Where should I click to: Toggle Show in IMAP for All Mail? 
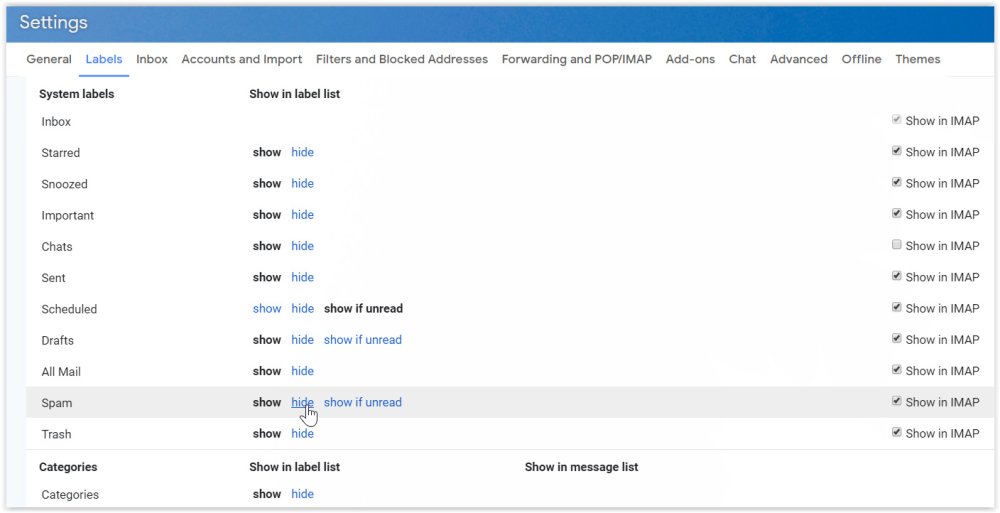tap(897, 370)
